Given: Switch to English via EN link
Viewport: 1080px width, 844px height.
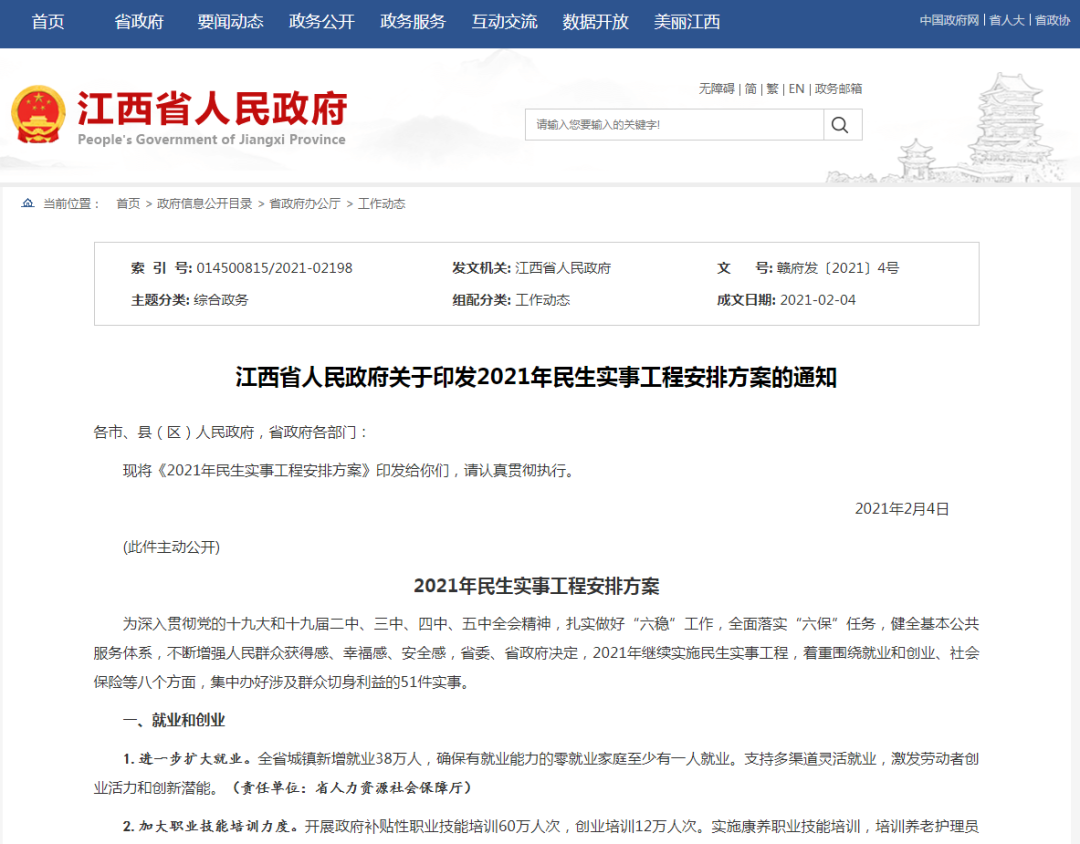Looking at the screenshot, I should tap(796, 89).
